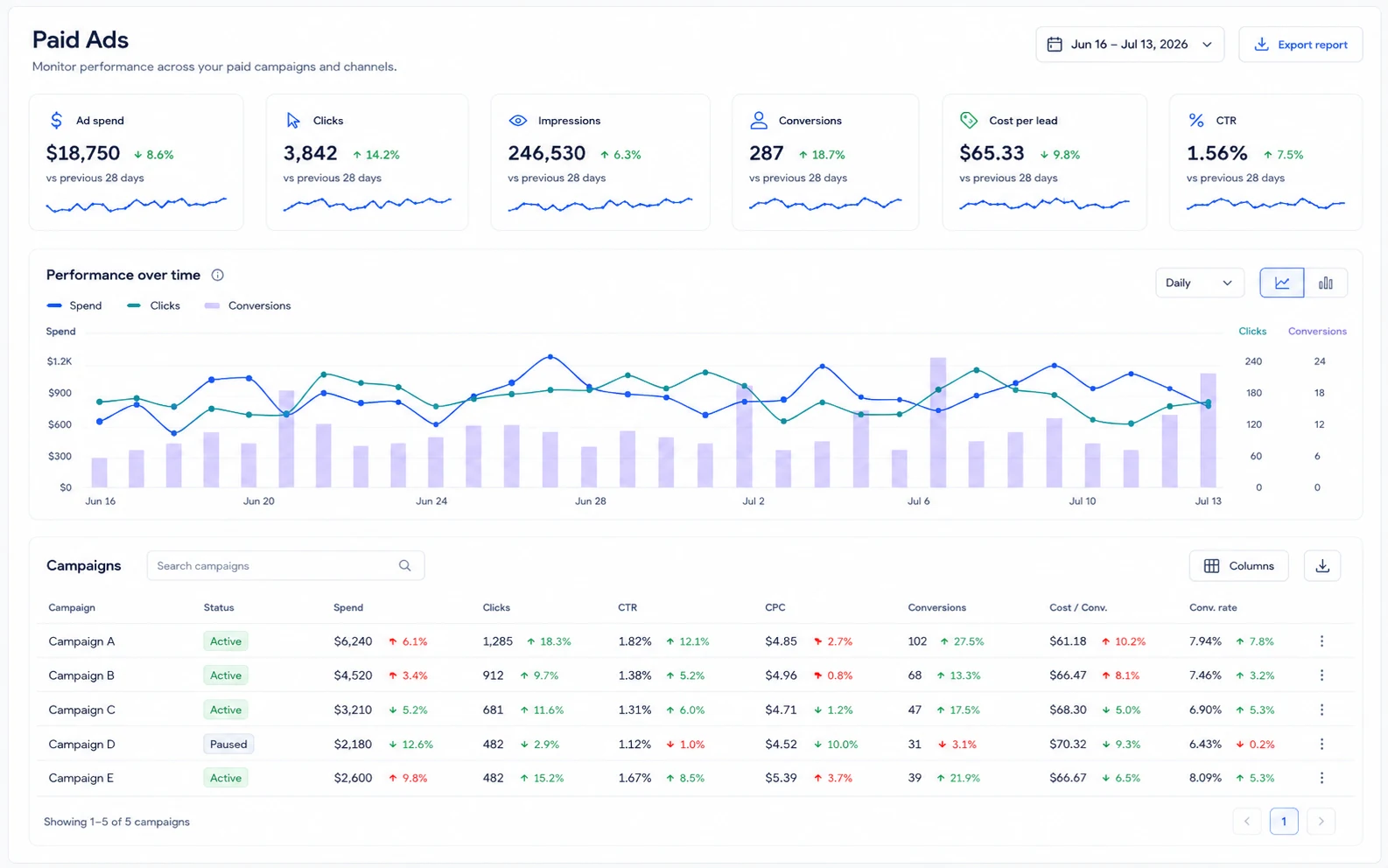Click the Jul 13 conversions bar in chart
Screen dimensions: 1388x868
[1208, 430]
